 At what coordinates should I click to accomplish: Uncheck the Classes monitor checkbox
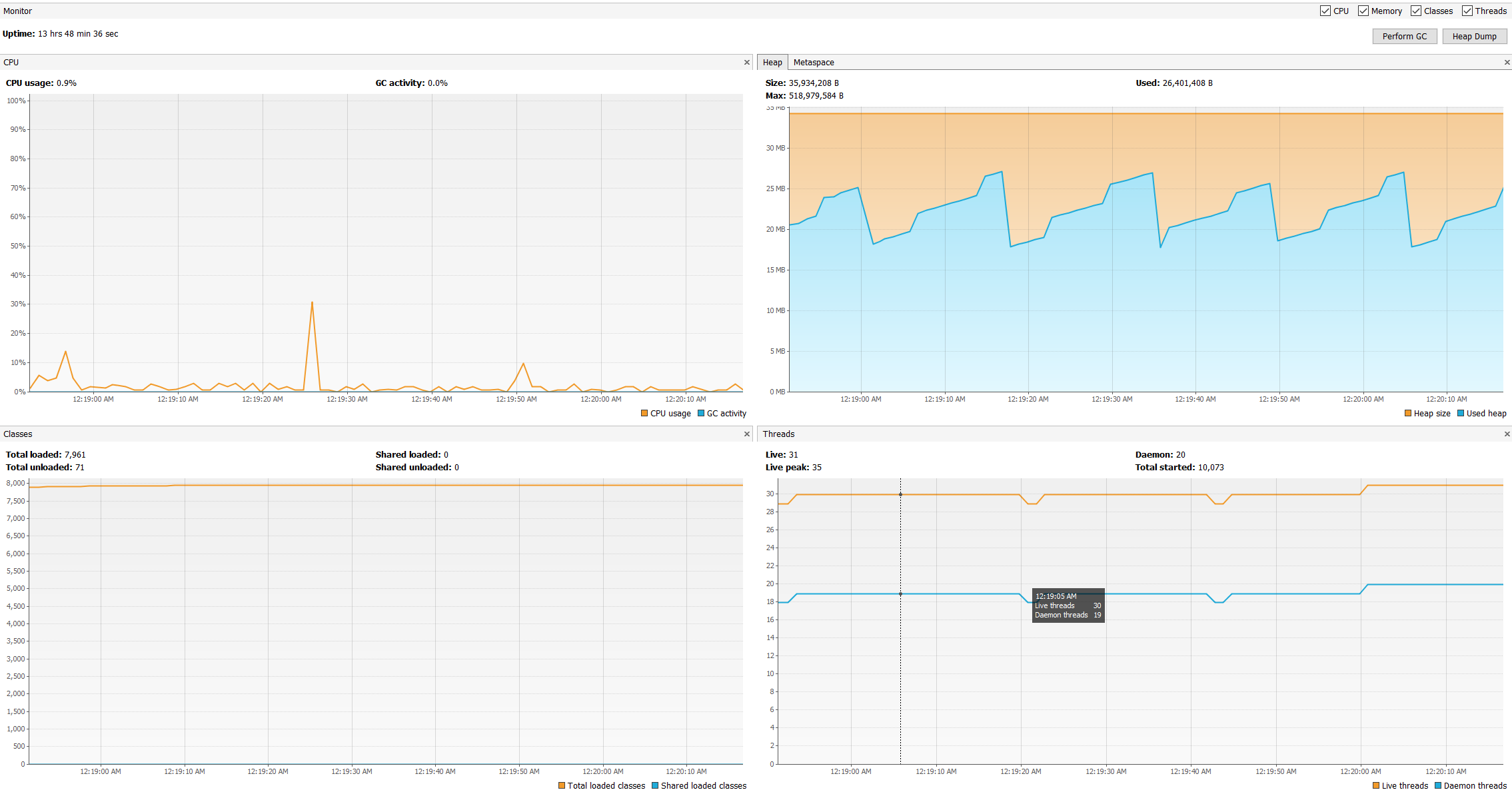click(x=1416, y=10)
